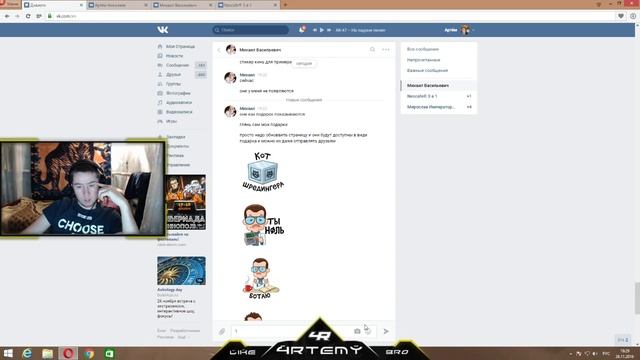
Task: Switch to the Михаил Васильевич browser tab
Action: pyautogui.click(x=182, y=5)
